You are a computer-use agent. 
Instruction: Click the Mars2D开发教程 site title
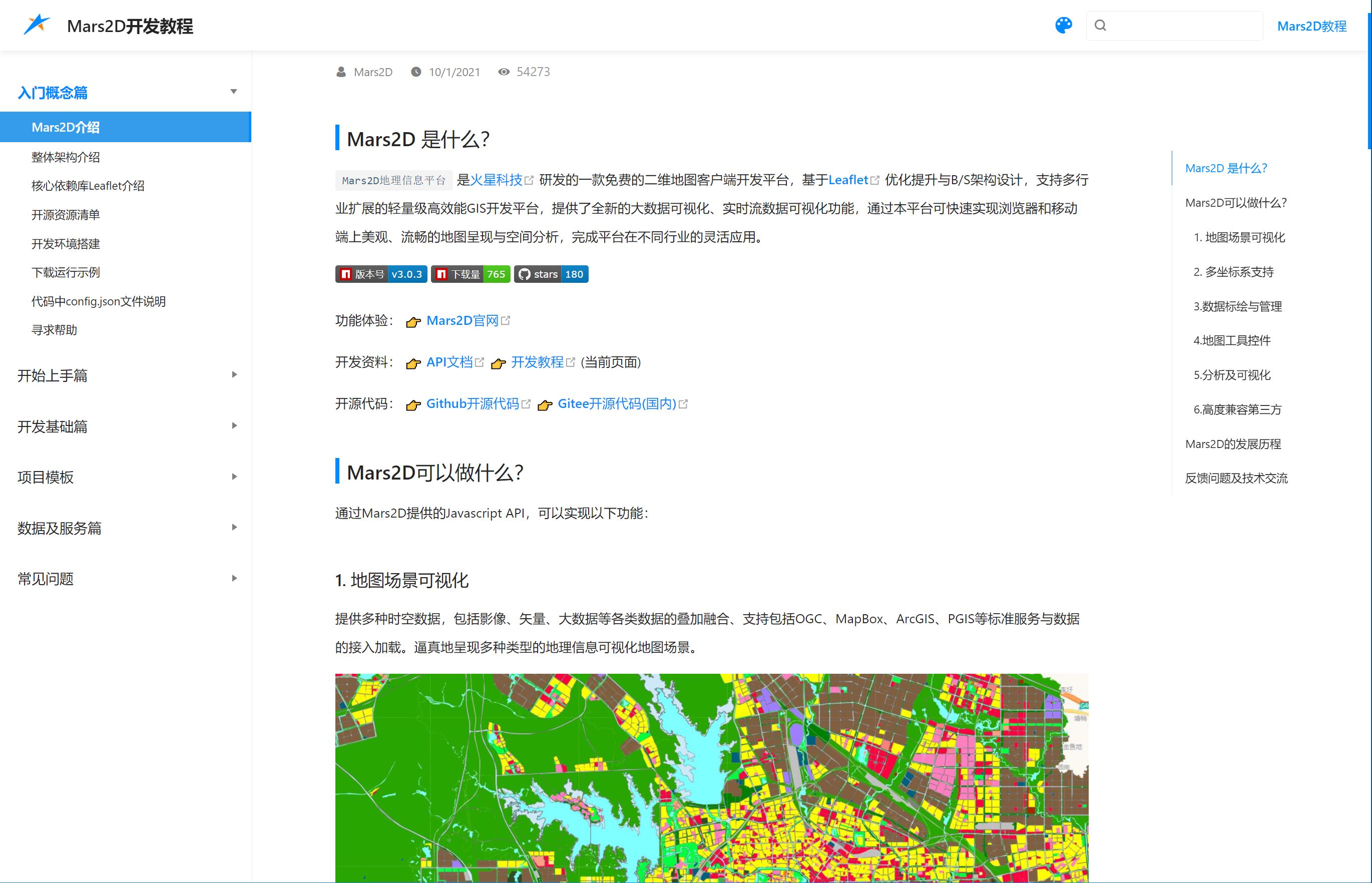(x=130, y=26)
